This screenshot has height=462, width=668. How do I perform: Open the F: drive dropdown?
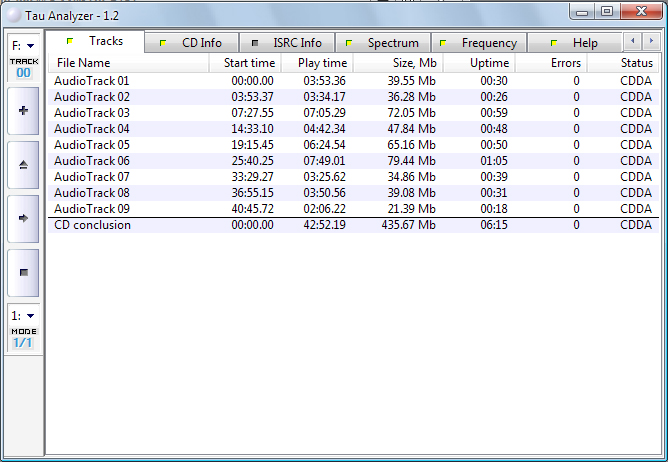click(23, 45)
